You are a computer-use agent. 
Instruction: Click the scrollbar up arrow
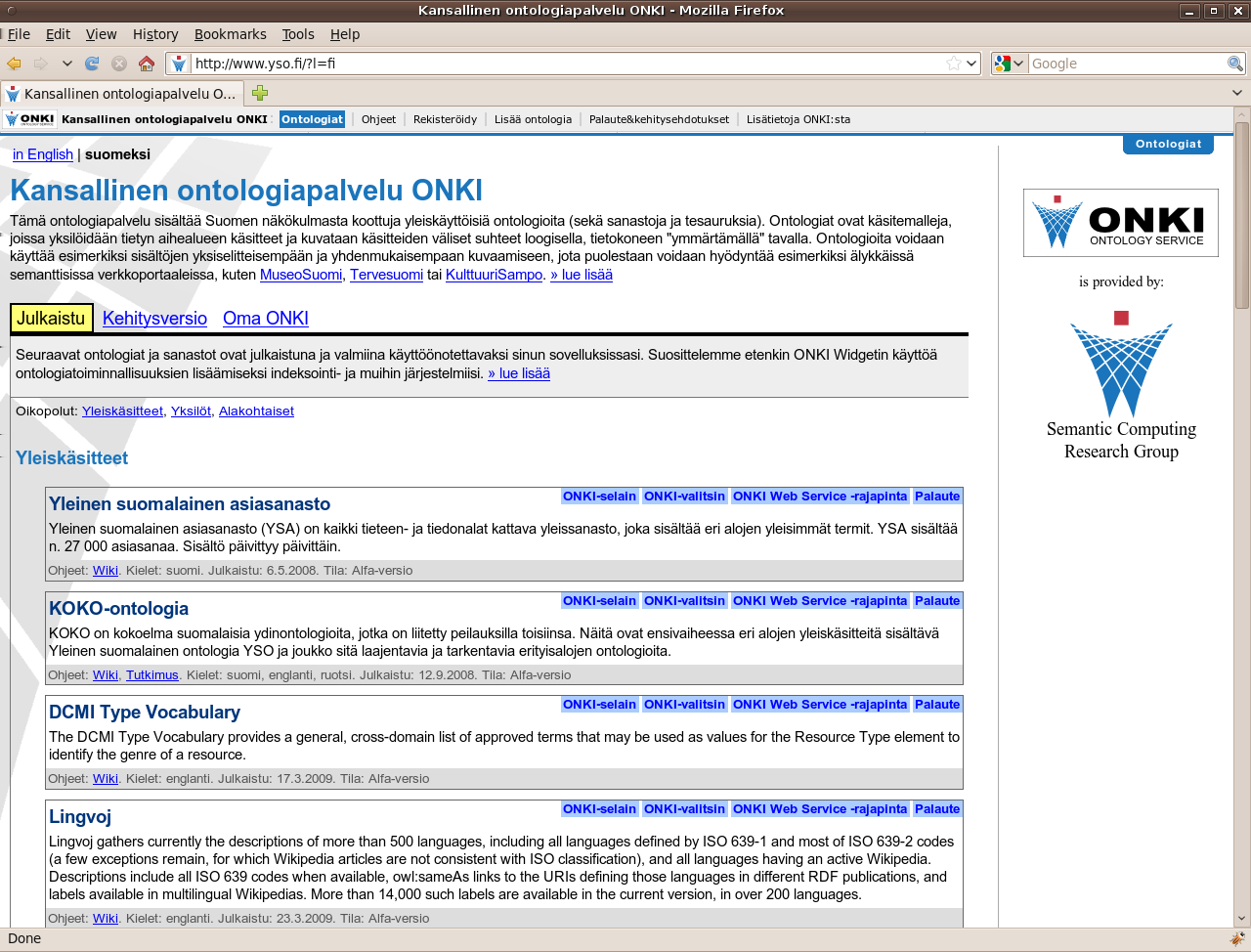click(x=1241, y=114)
